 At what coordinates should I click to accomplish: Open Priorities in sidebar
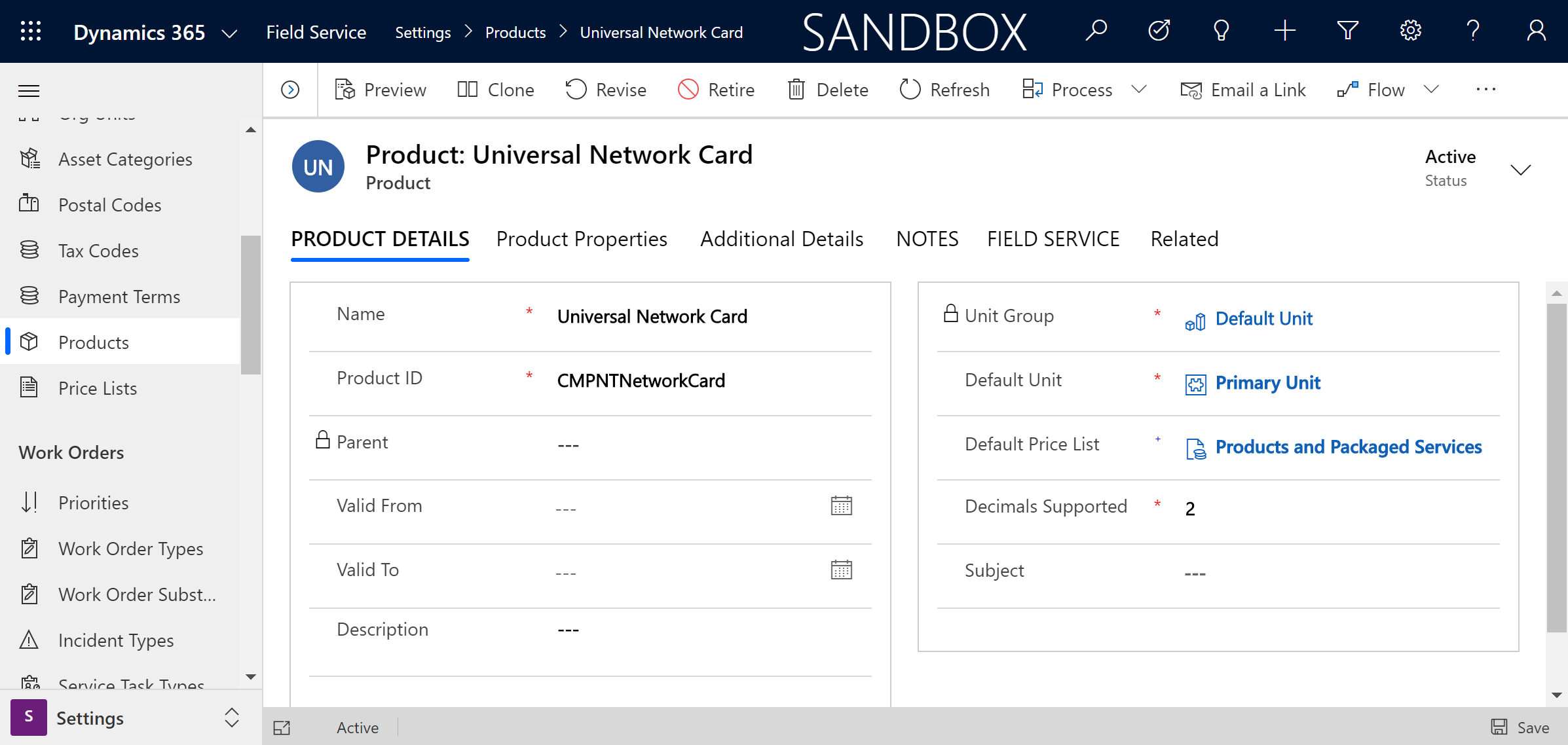click(x=121, y=503)
